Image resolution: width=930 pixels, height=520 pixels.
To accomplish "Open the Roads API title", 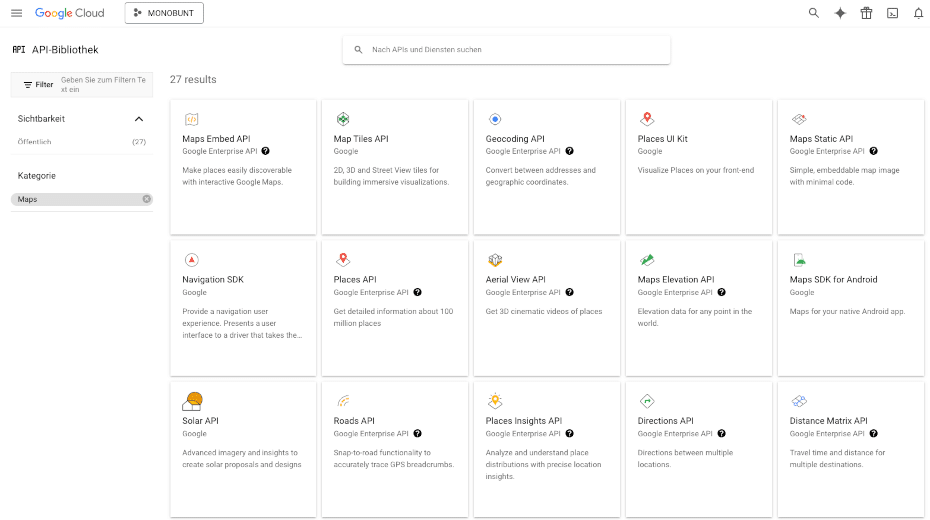I will point(354,420).
